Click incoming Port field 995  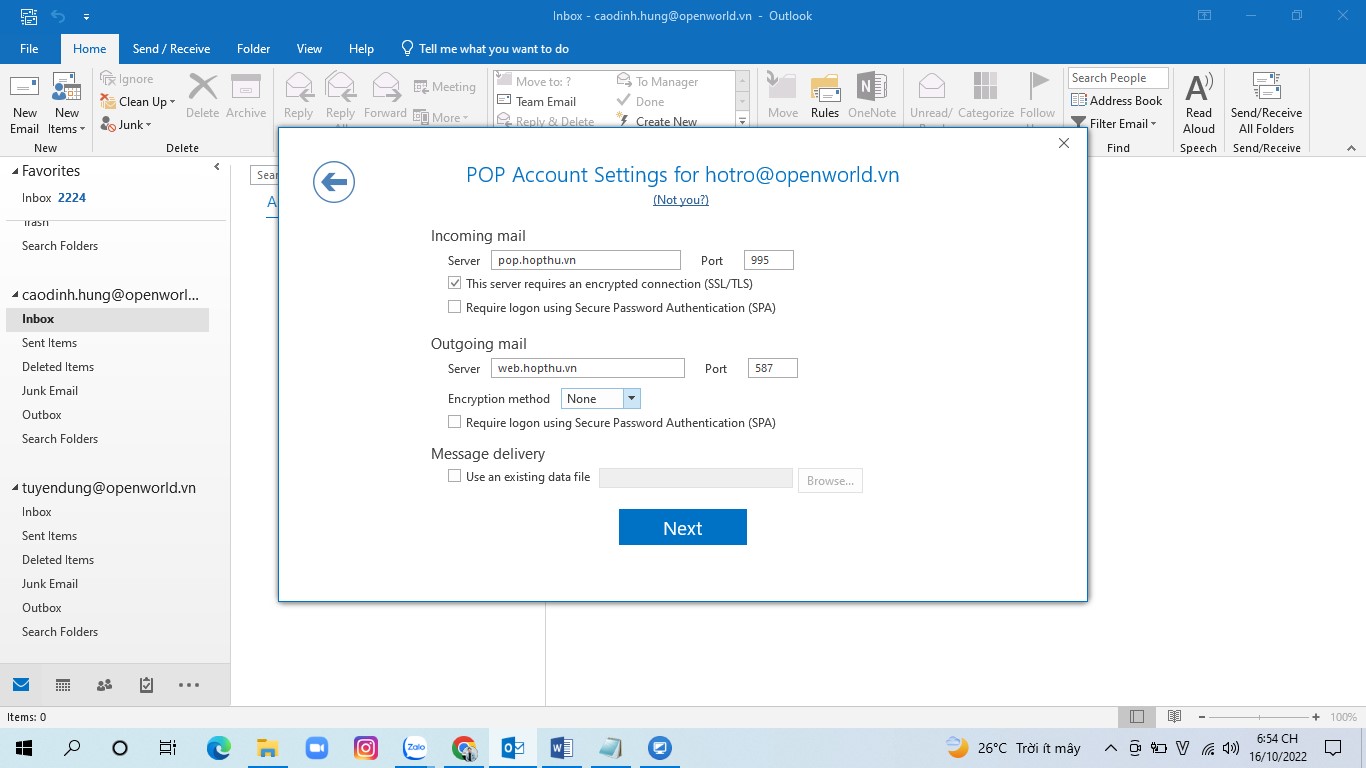769,260
